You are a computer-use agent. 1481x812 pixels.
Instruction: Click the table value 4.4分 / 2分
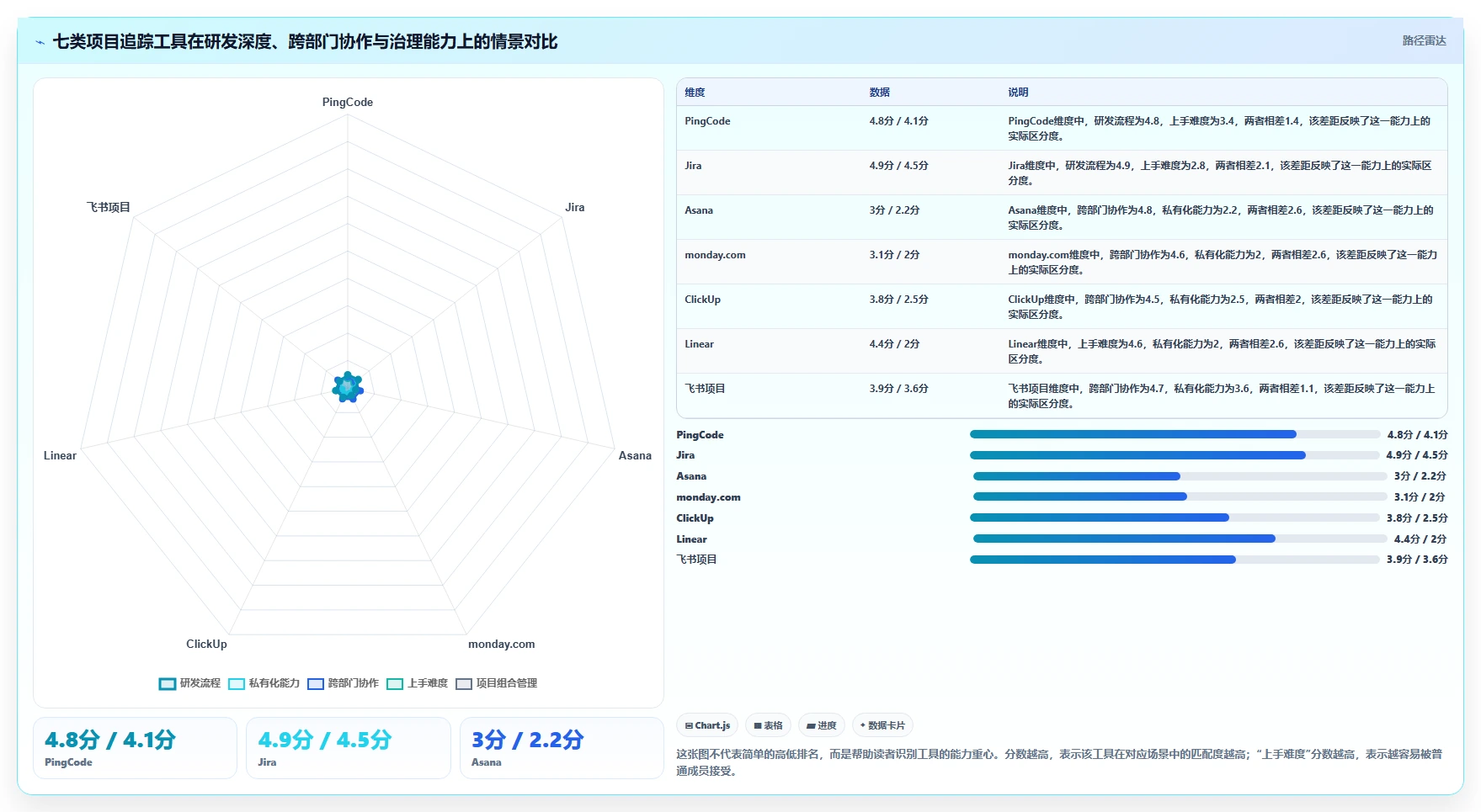(x=894, y=344)
